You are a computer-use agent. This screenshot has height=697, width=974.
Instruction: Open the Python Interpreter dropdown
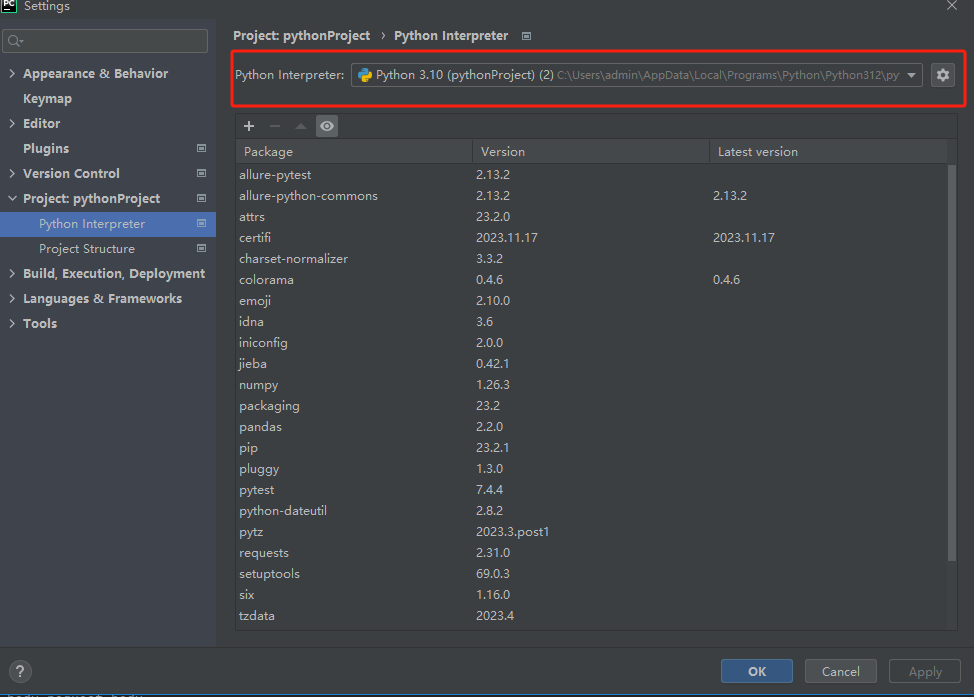(637, 75)
